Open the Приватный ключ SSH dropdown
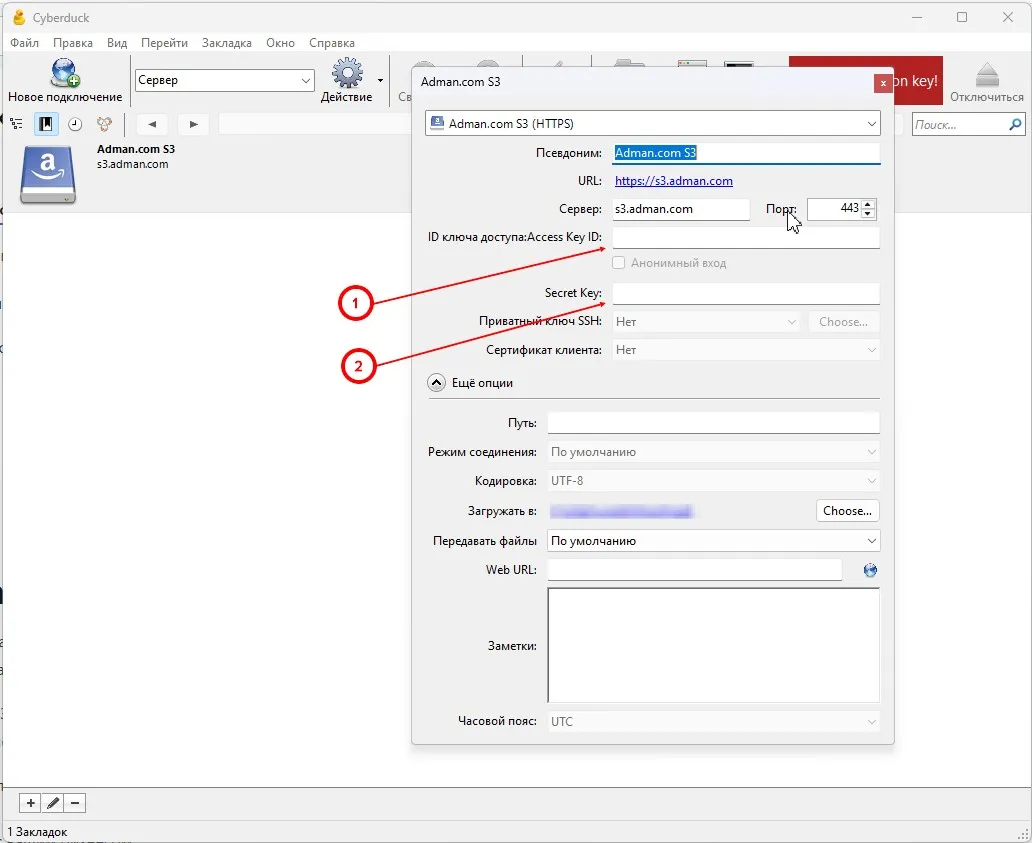Viewport: 1032px width, 843px height. pyautogui.click(x=706, y=322)
